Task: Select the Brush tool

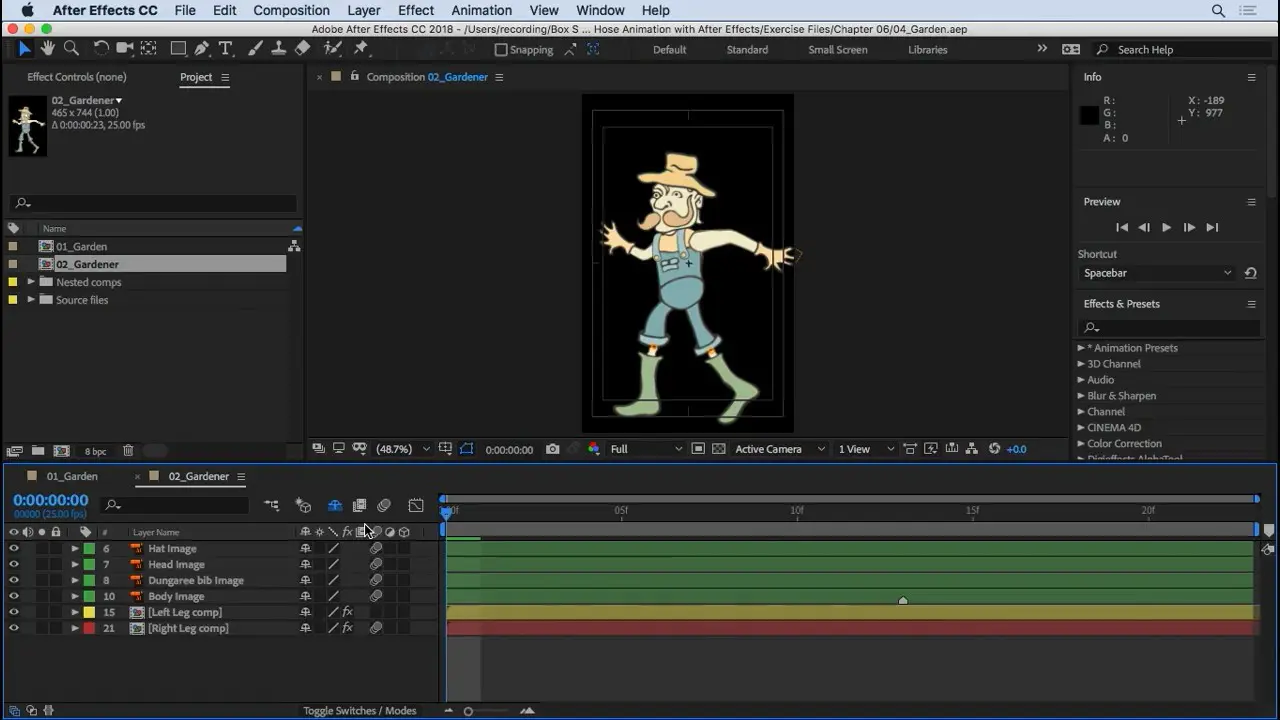Action: [x=256, y=48]
